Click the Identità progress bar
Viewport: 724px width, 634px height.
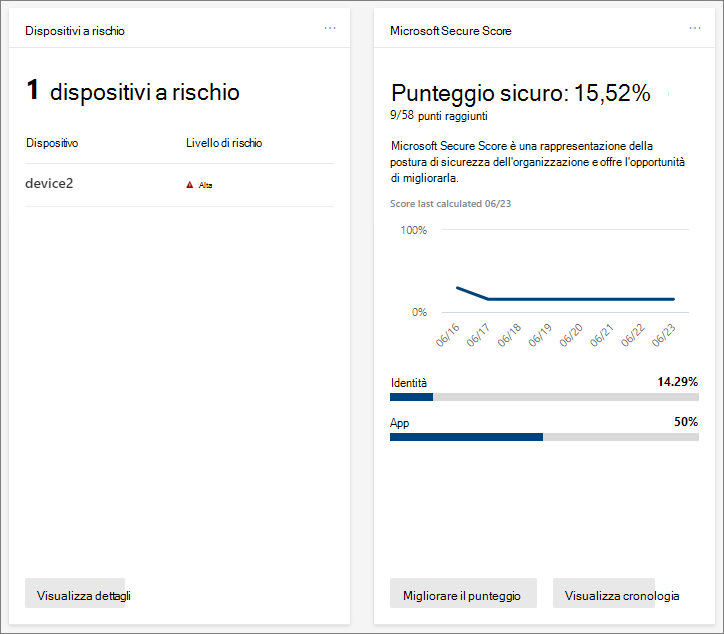point(544,397)
